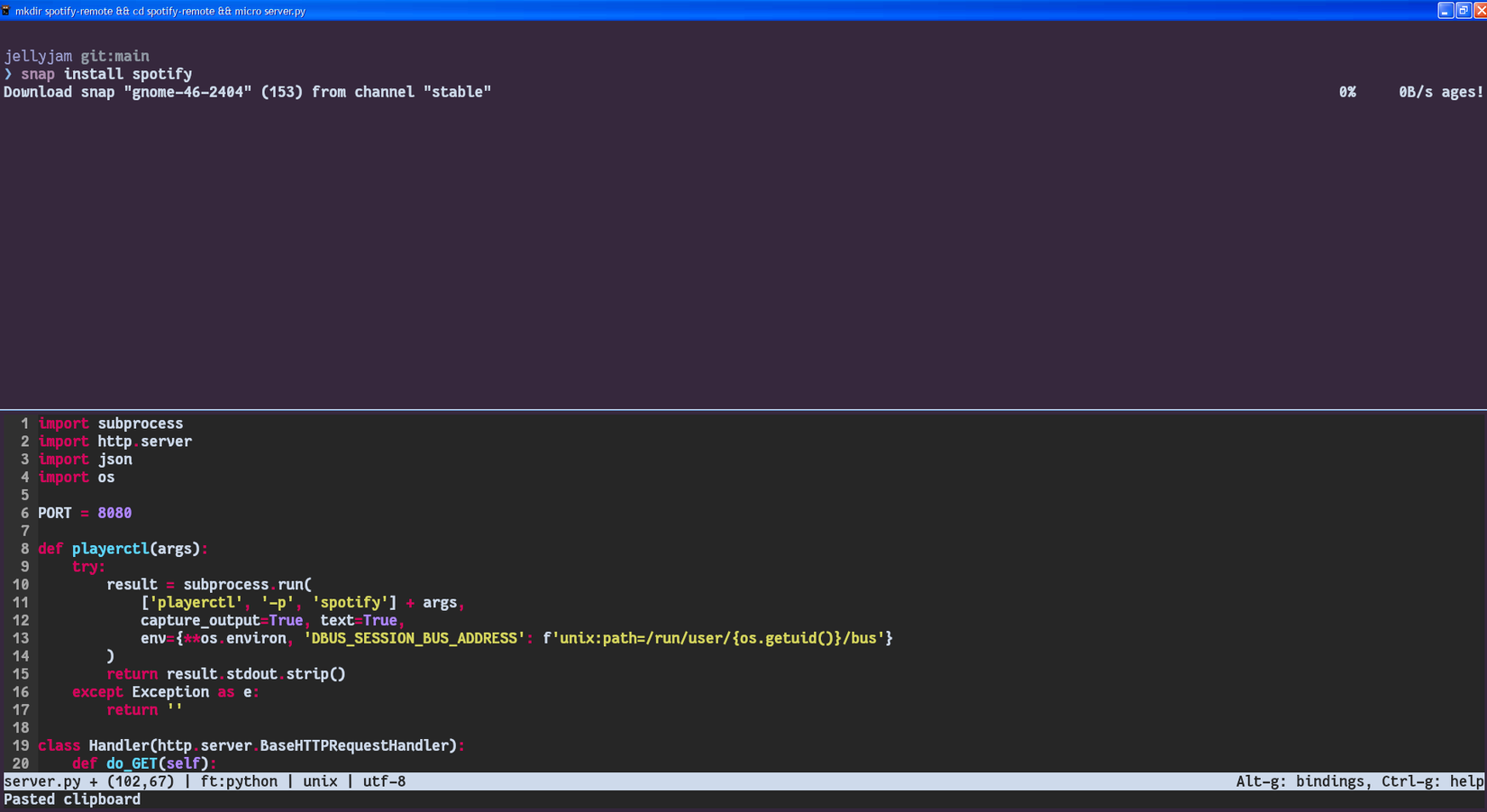Image resolution: width=1487 pixels, height=812 pixels.
Task: Place cursor on "import os" line
Action: [77, 478]
